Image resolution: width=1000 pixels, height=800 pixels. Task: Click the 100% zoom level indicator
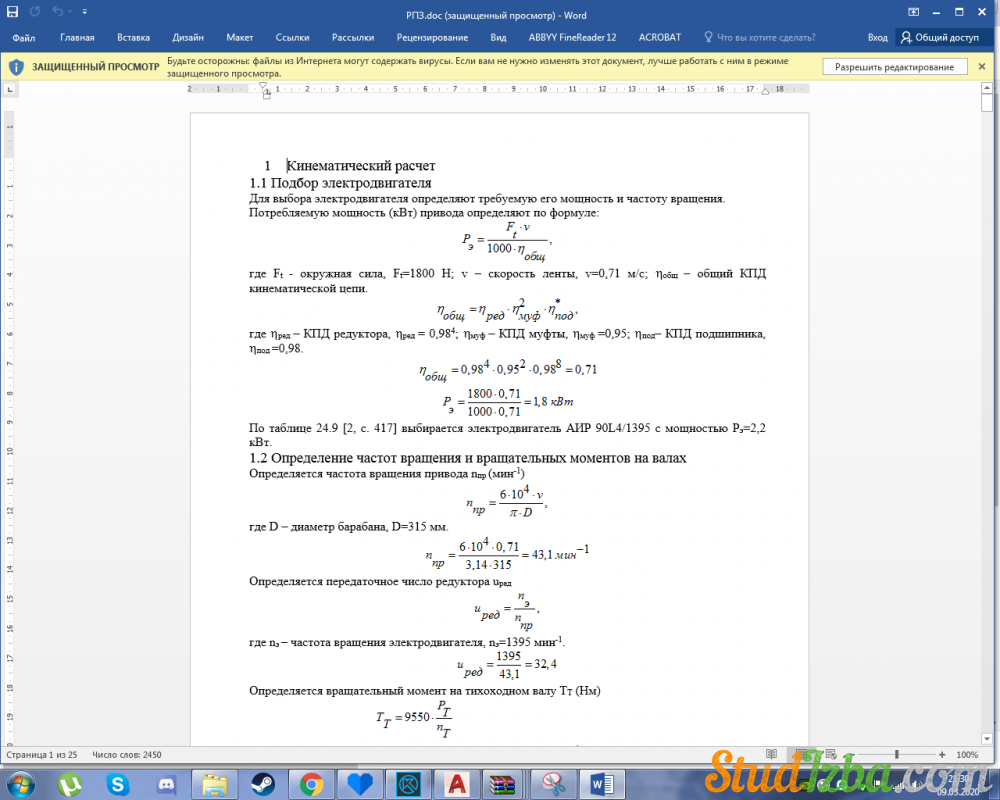pyautogui.click(x=967, y=755)
